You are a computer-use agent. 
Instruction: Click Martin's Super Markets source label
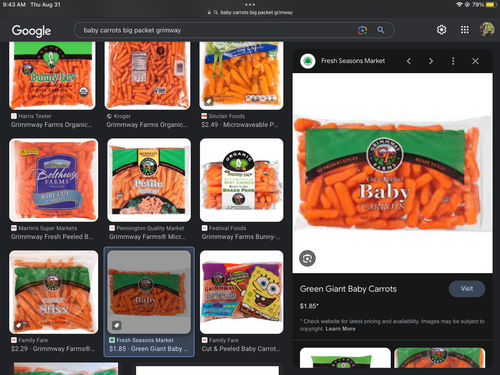pos(48,228)
